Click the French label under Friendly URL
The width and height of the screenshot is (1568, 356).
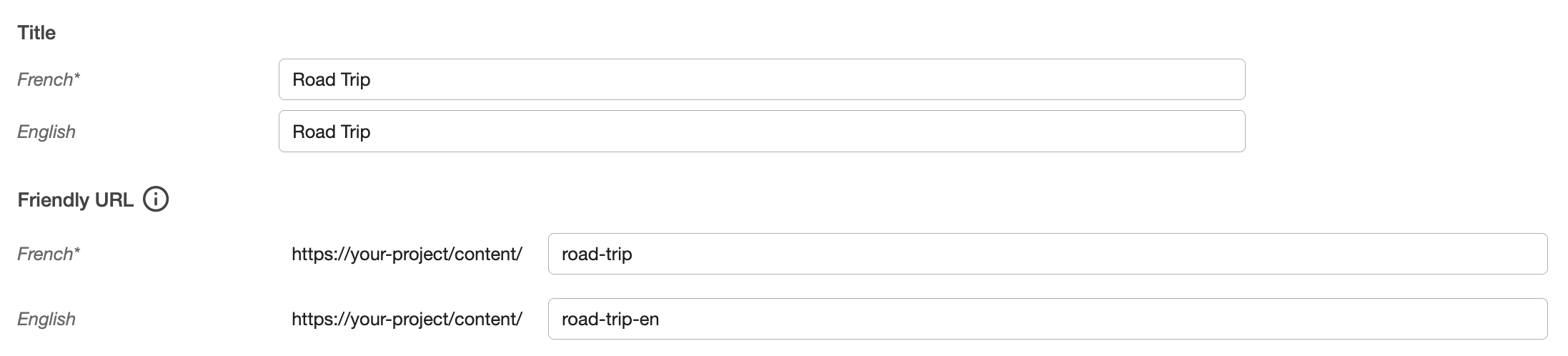[45, 254]
